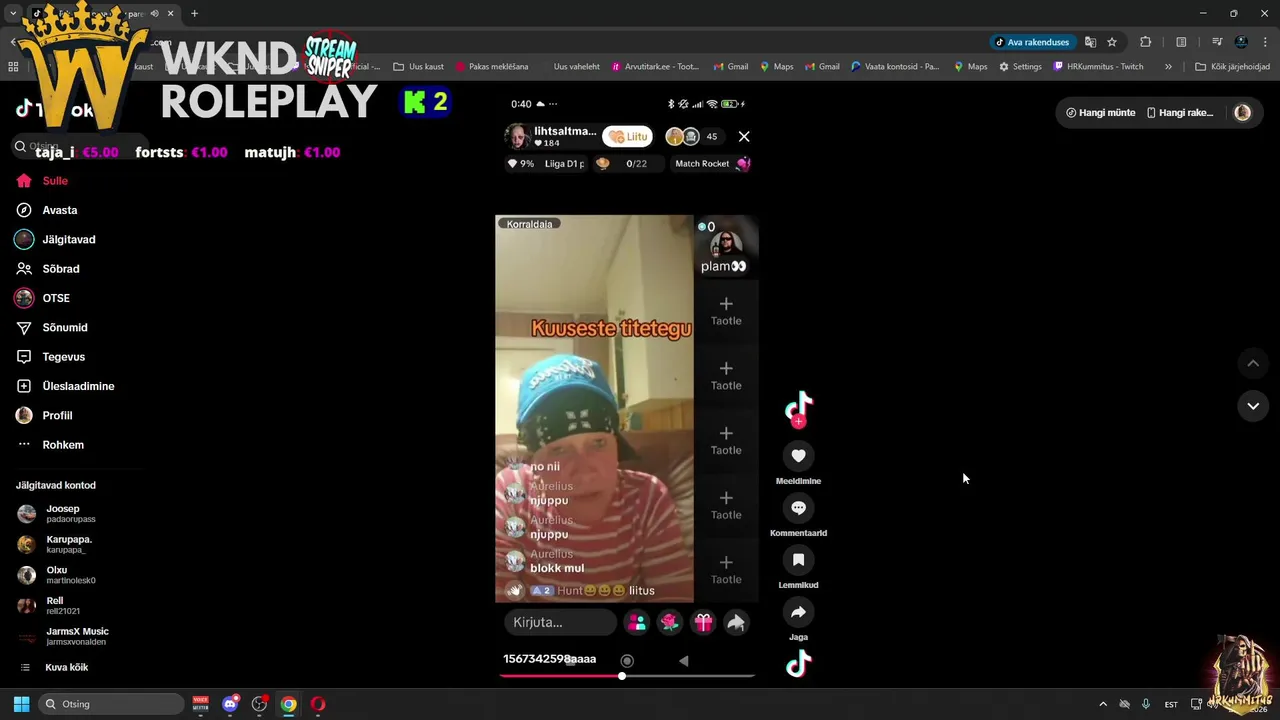The image size is (1280, 720).
Task: Click the back triangle control
Action: [683, 661]
